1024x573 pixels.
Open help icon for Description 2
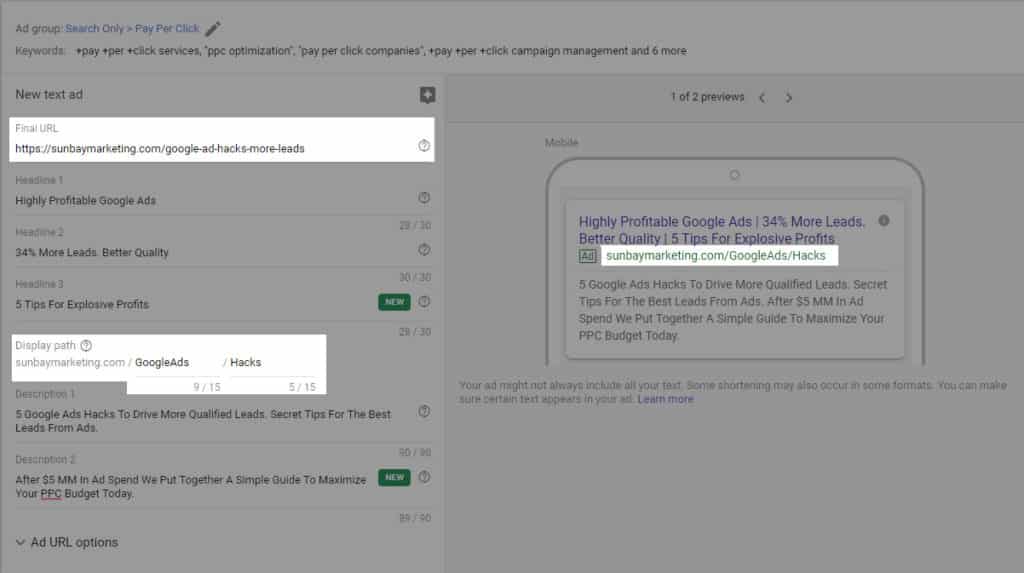[x=424, y=477]
